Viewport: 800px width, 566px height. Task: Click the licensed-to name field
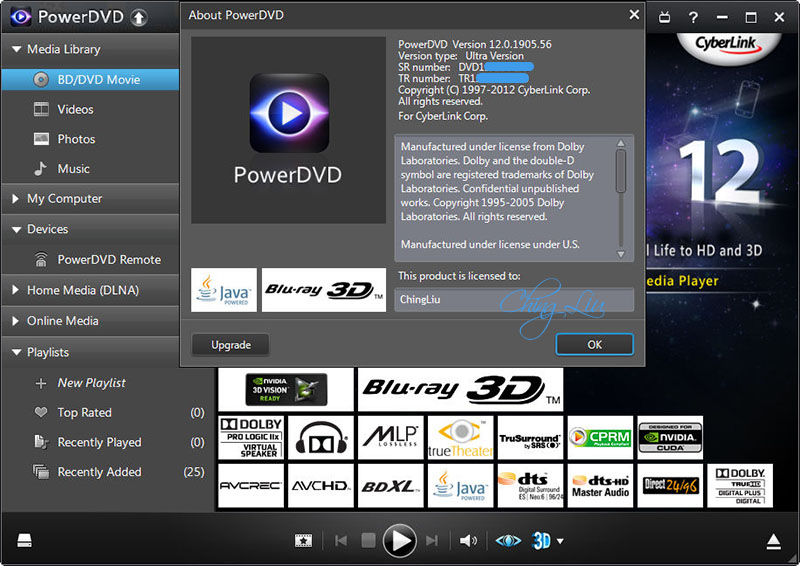click(x=514, y=300)
